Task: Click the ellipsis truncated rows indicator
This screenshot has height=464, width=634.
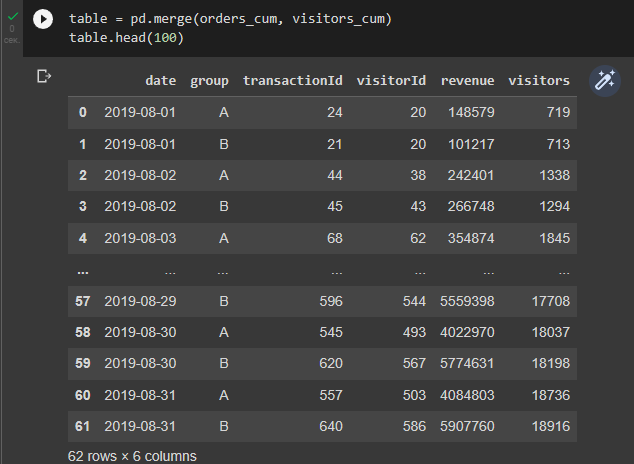Action: [x=82, y=272]
